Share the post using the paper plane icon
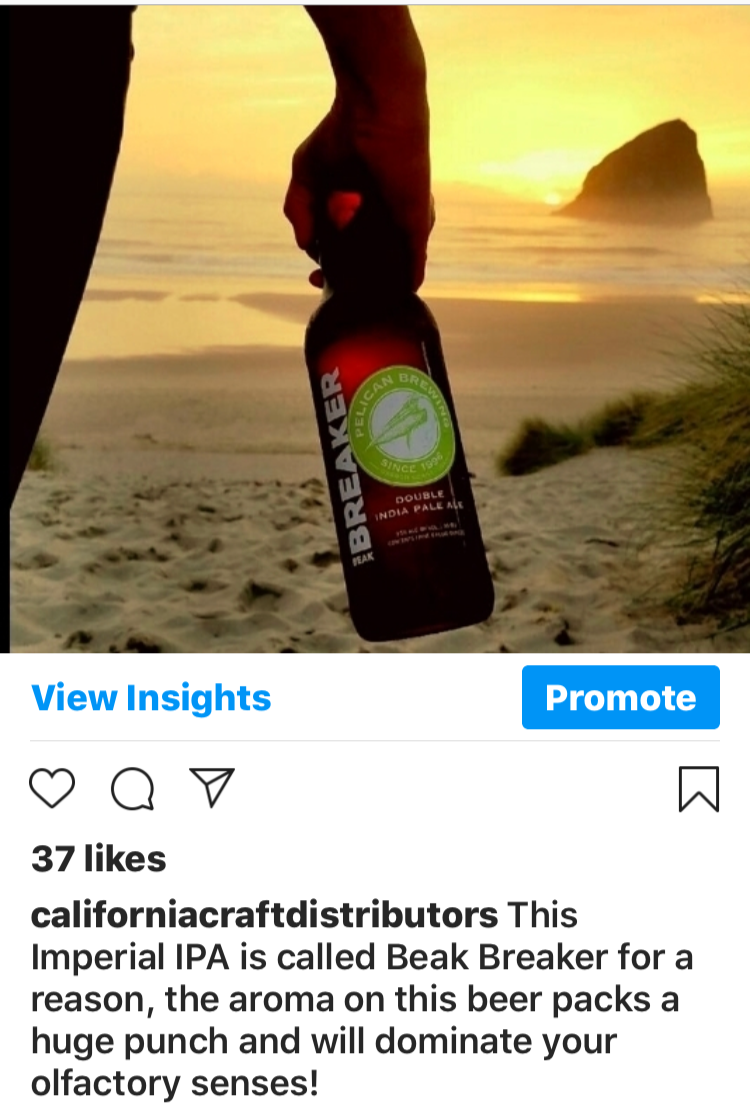The width and height of the screenshot is (750, 1118). 212,787
